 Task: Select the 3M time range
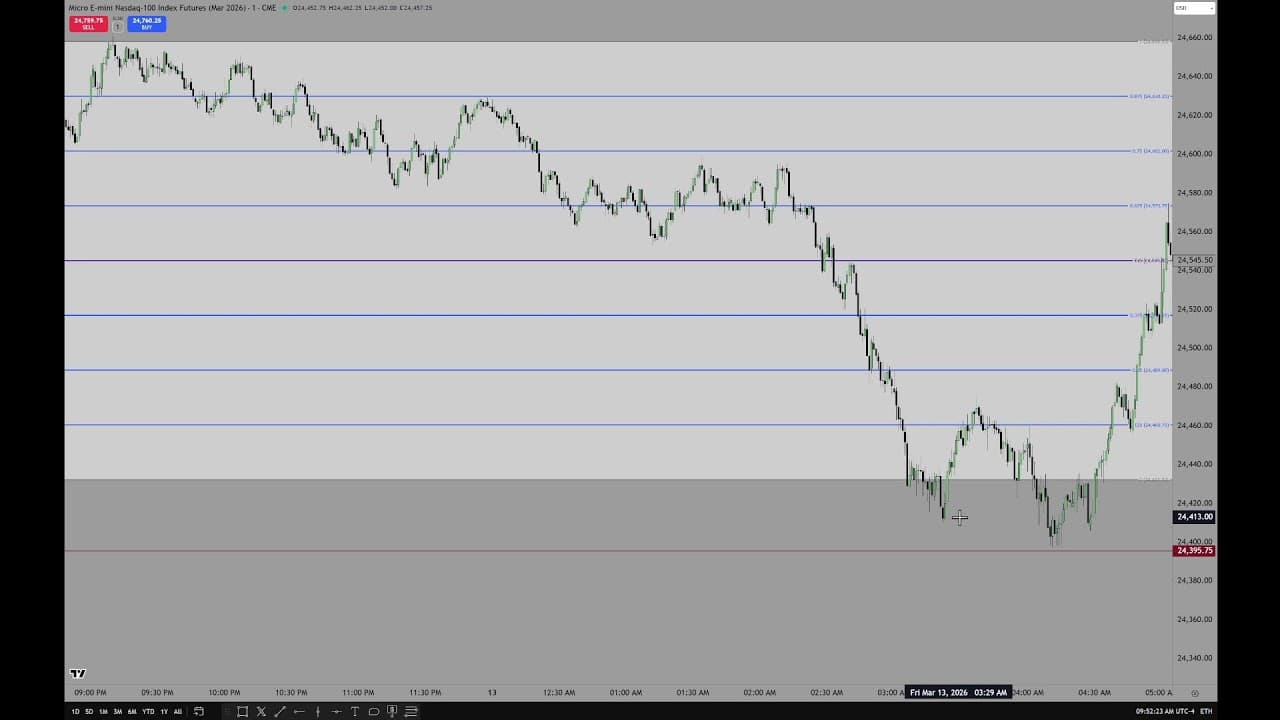click(118, 712)
